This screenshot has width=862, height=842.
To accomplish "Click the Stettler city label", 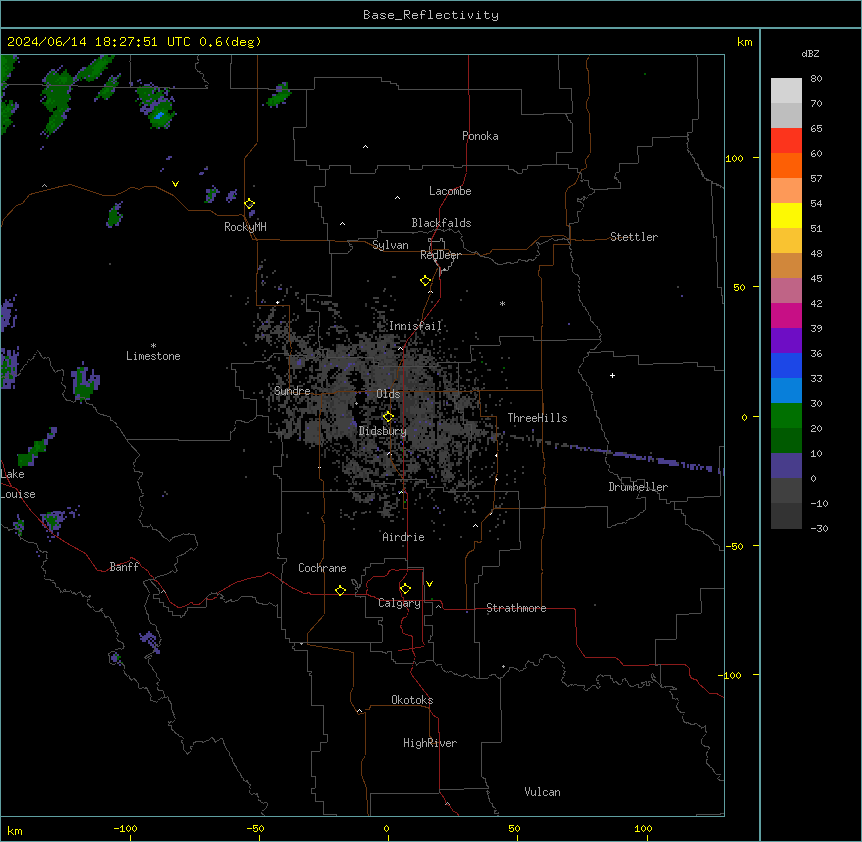I will coord(634,237).
